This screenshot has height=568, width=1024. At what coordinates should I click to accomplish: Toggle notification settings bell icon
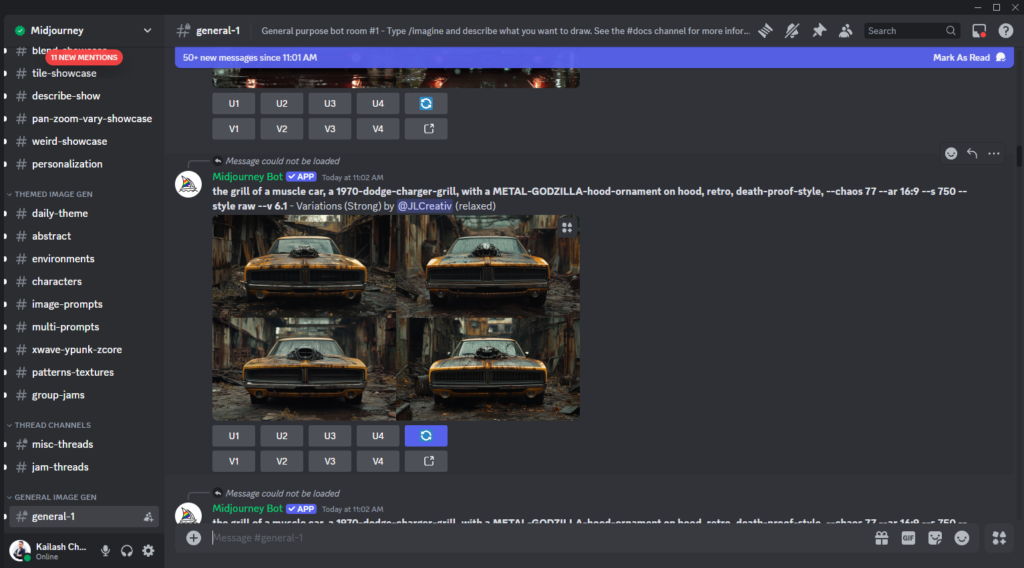[792, 31]
